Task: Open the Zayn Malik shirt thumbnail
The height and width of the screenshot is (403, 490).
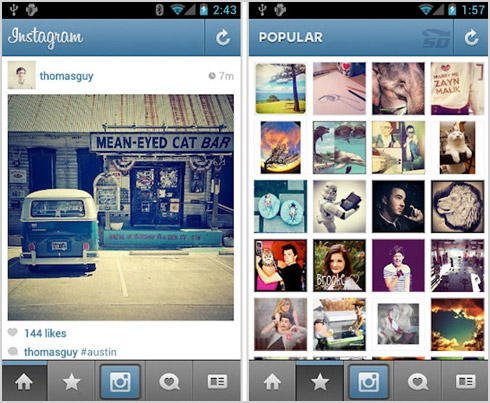Action: click(457, 89)
